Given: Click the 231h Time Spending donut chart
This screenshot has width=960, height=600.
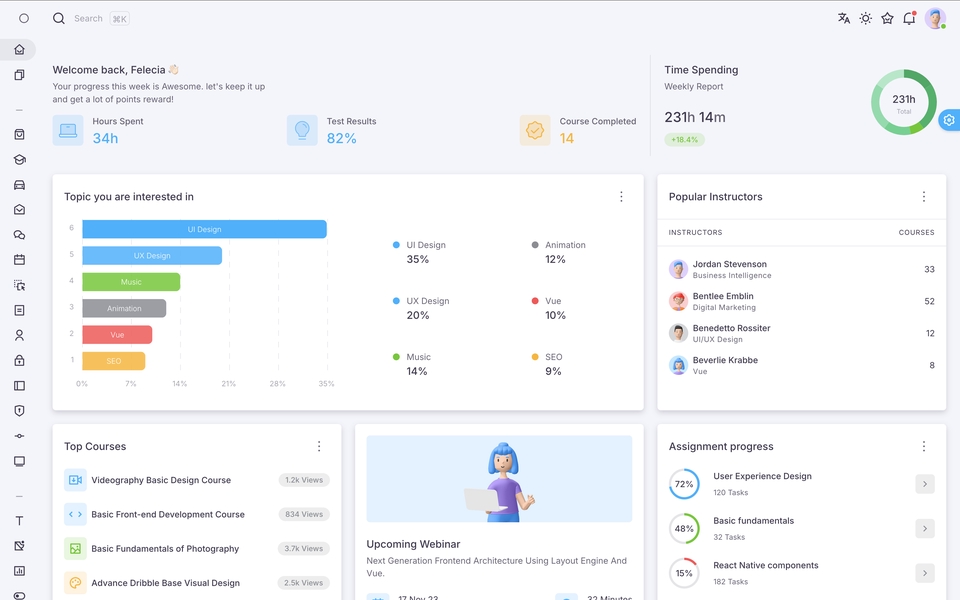Looking at the screenshot, I should (904, 102).
